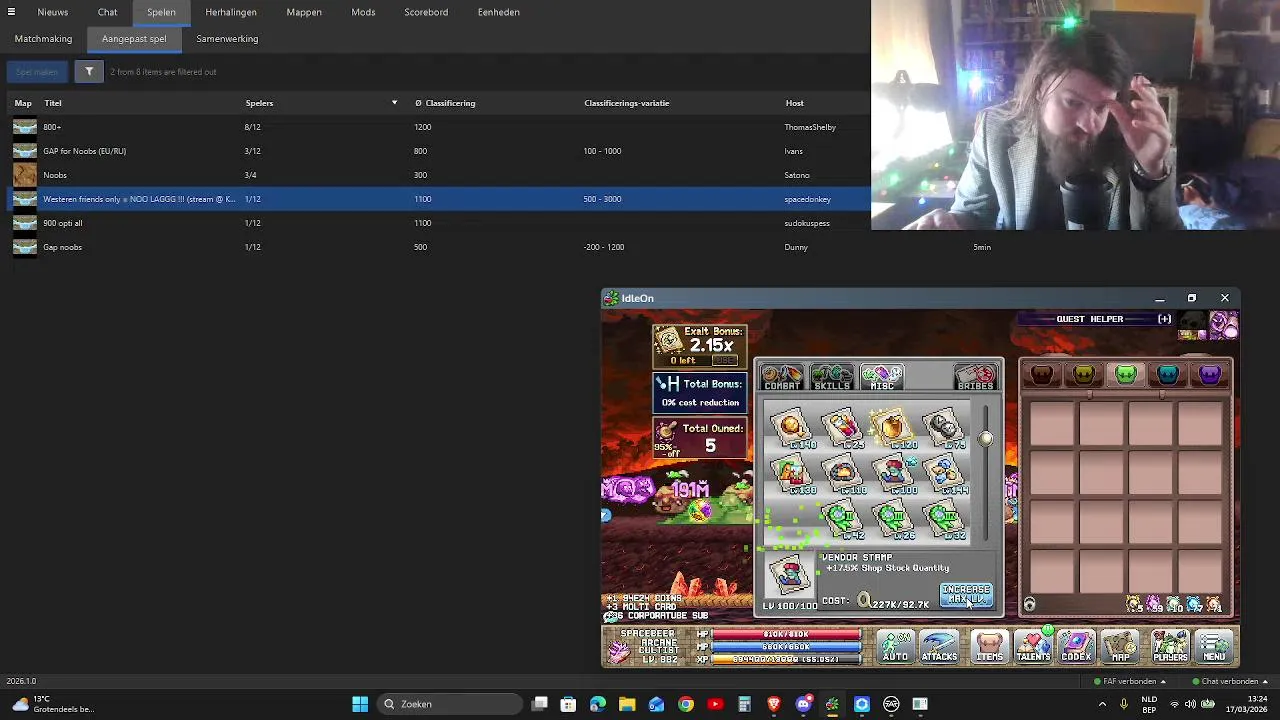
Task: Open the Combat stamps tab
Action: 782,377
